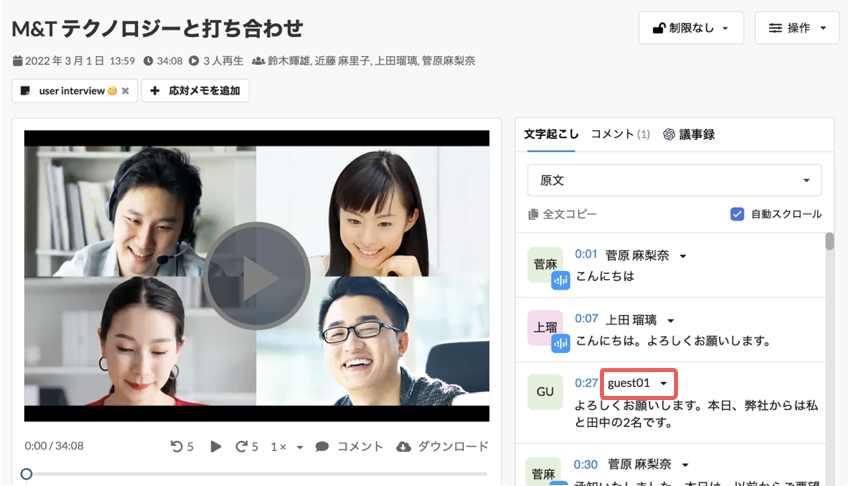848x486 pixels.
Task: Open the 制限なし access dropdown
Action: (691, 28)
